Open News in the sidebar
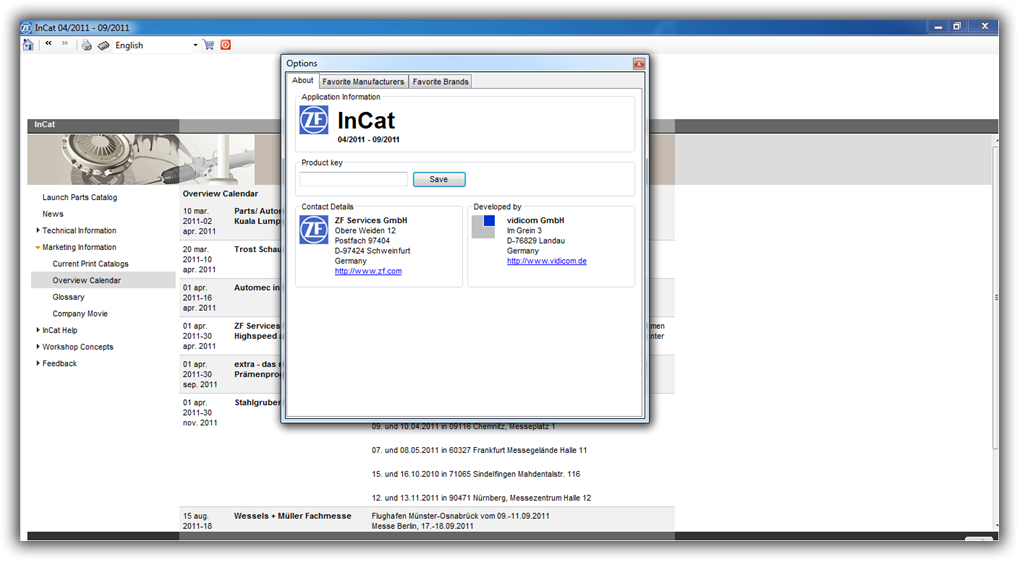Viewport: 1024px width, 566px height. tap(53, 214)
